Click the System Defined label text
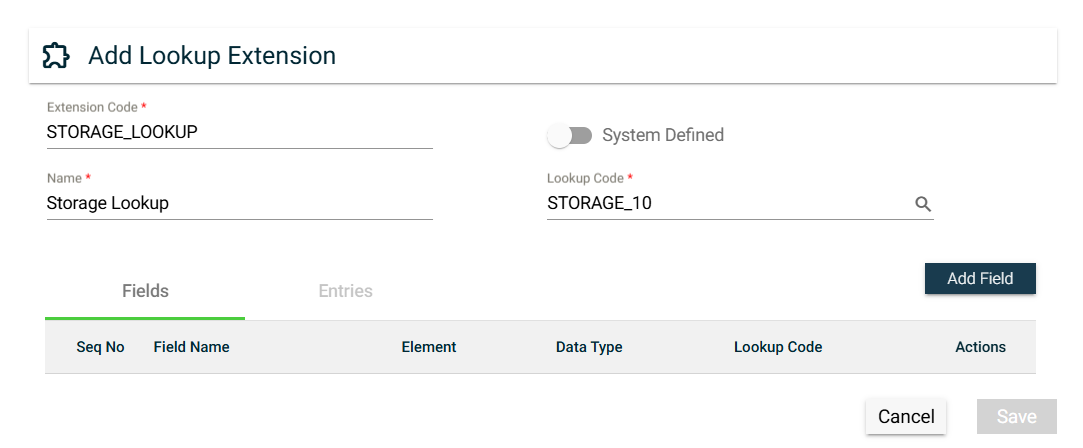The image size is (1083, 448). click(662, 135)
